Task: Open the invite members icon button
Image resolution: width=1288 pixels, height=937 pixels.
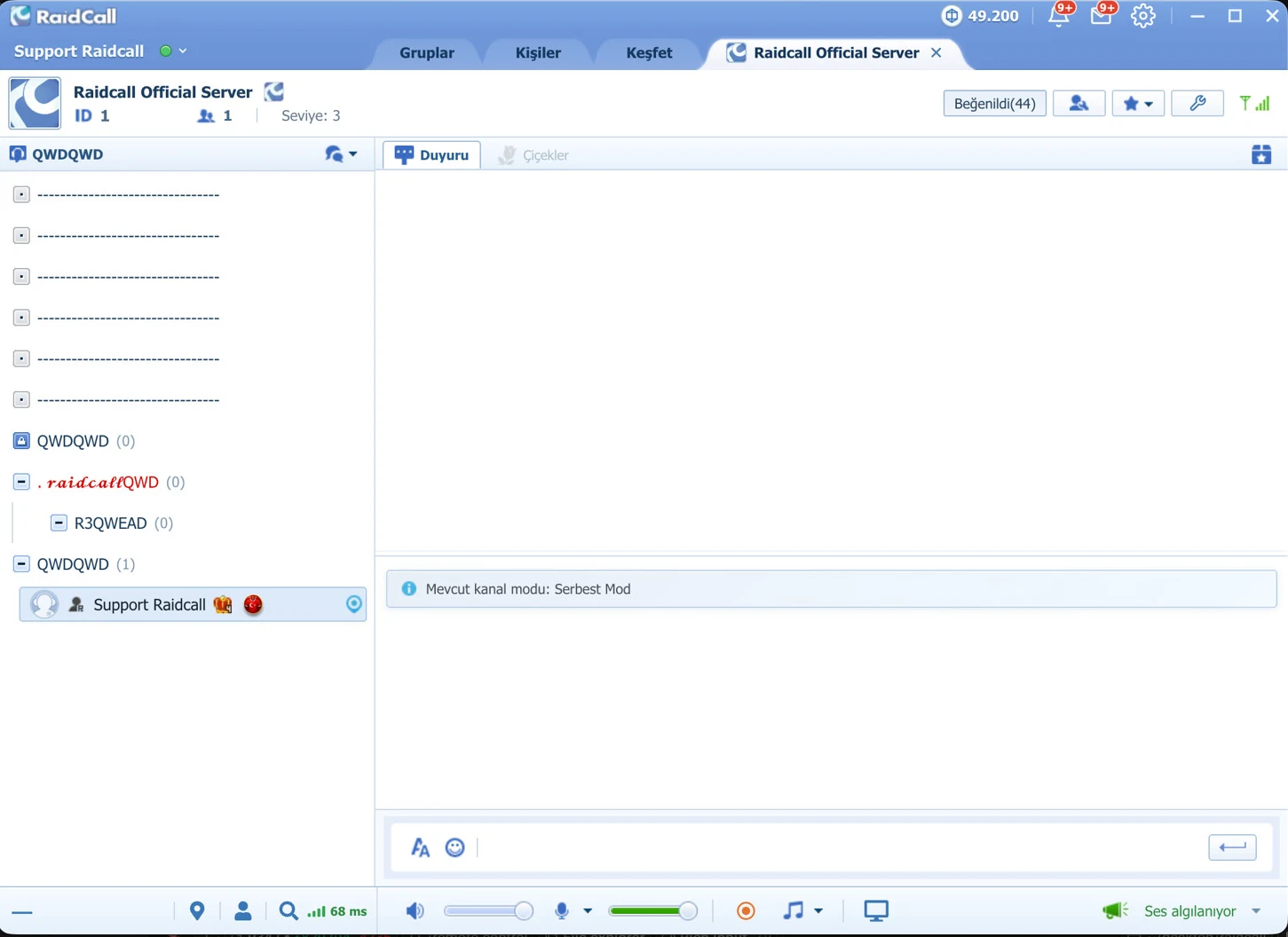Action: pyautogui.click(x=1079, y=104)
